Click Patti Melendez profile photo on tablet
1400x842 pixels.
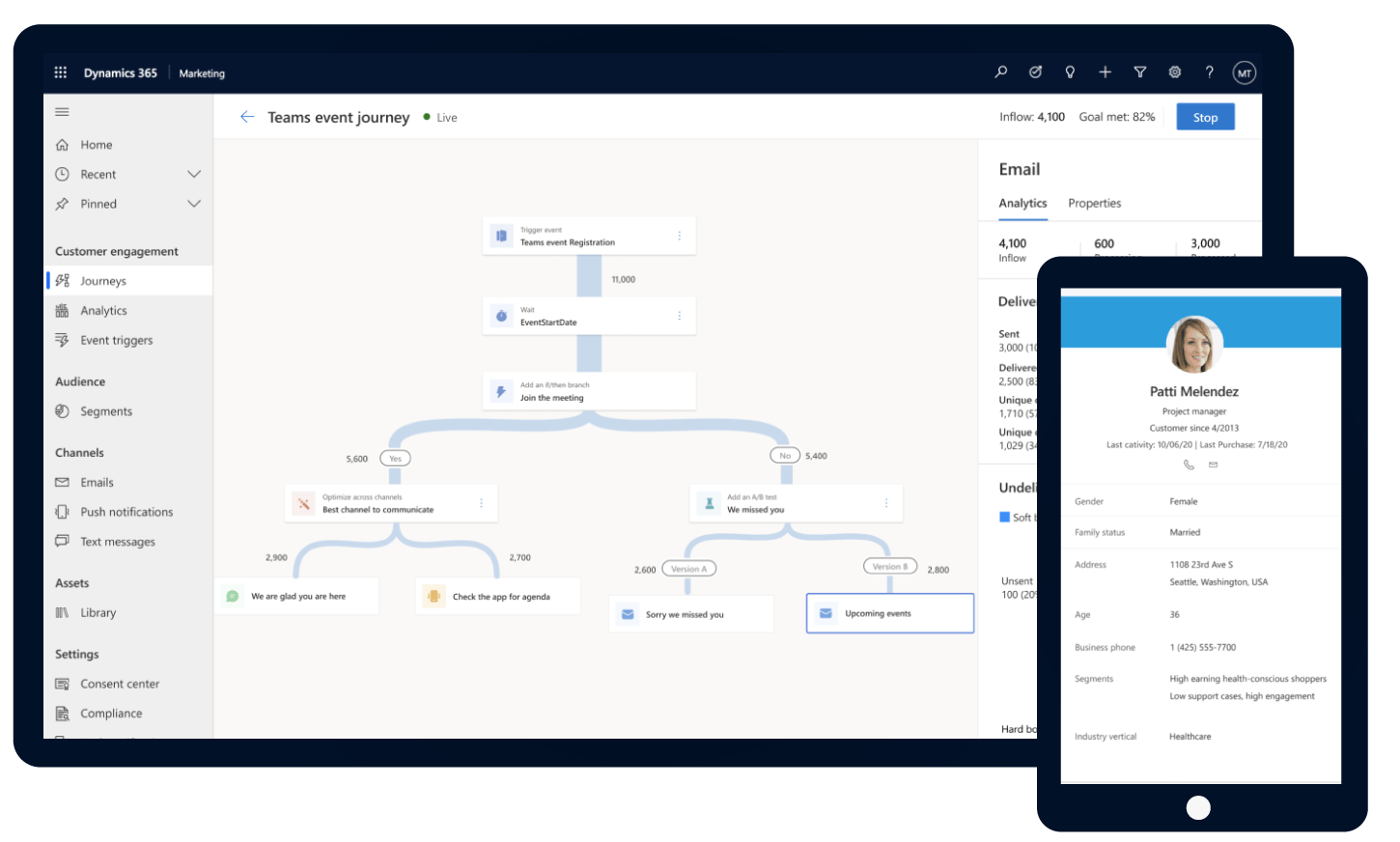click(x=1194, y=345)
